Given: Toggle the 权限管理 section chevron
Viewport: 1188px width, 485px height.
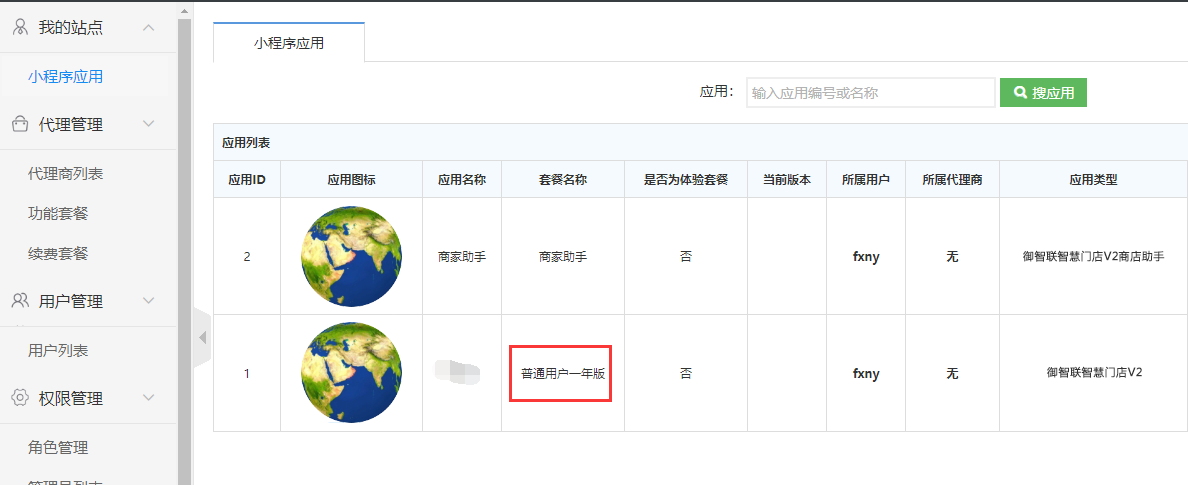Looking at the screenshot, I should pos(149,398).
